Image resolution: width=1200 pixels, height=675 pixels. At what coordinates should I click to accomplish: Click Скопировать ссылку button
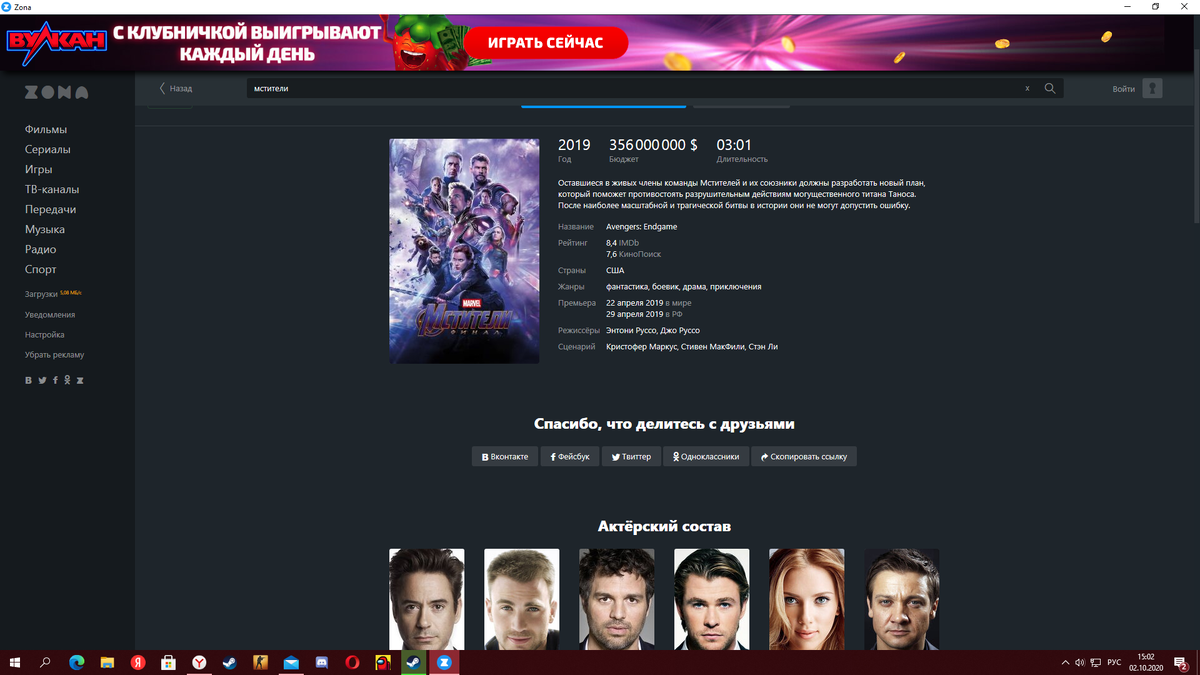coord(804,456)
